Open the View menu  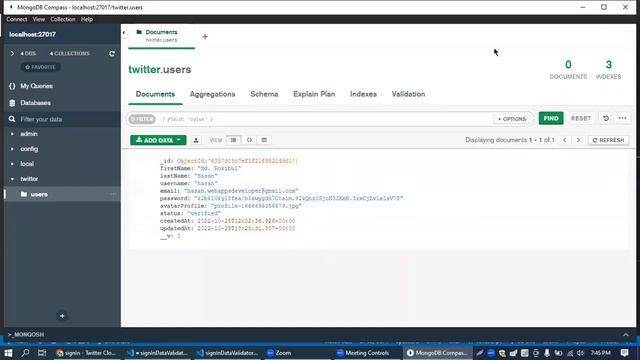pyautogui.click(x=39, y=19)
